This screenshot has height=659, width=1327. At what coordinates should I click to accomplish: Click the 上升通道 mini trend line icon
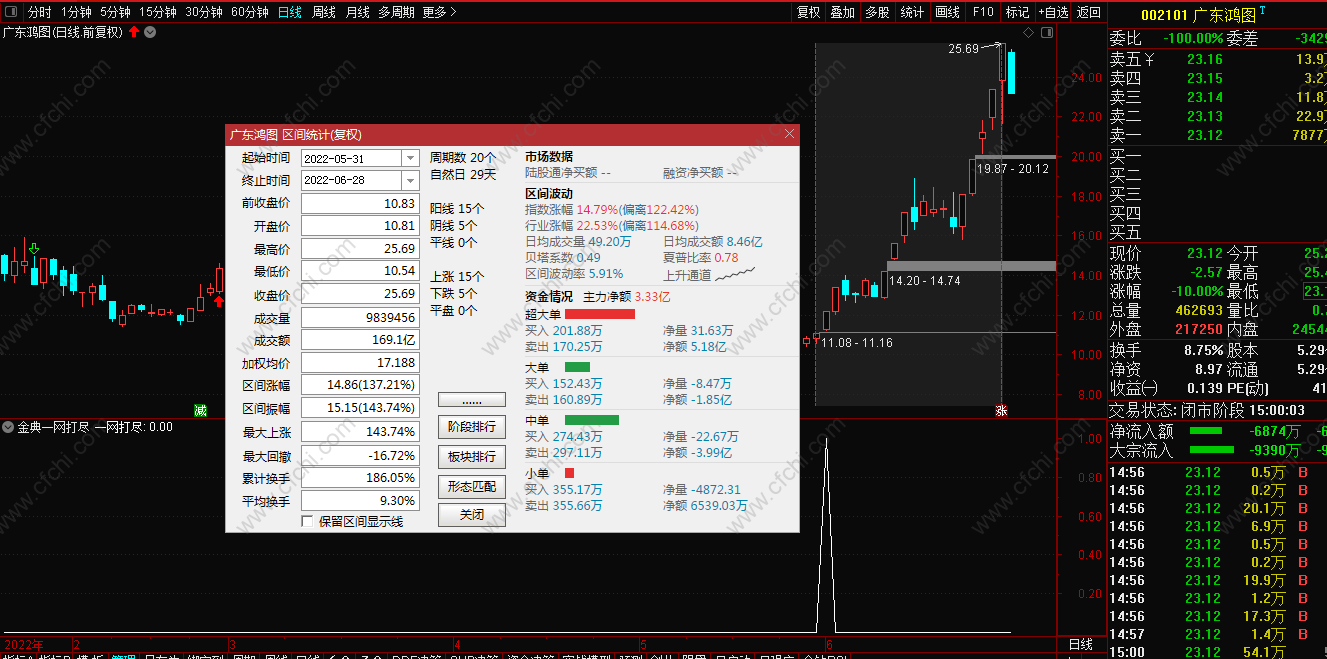[x=735, y=273]
